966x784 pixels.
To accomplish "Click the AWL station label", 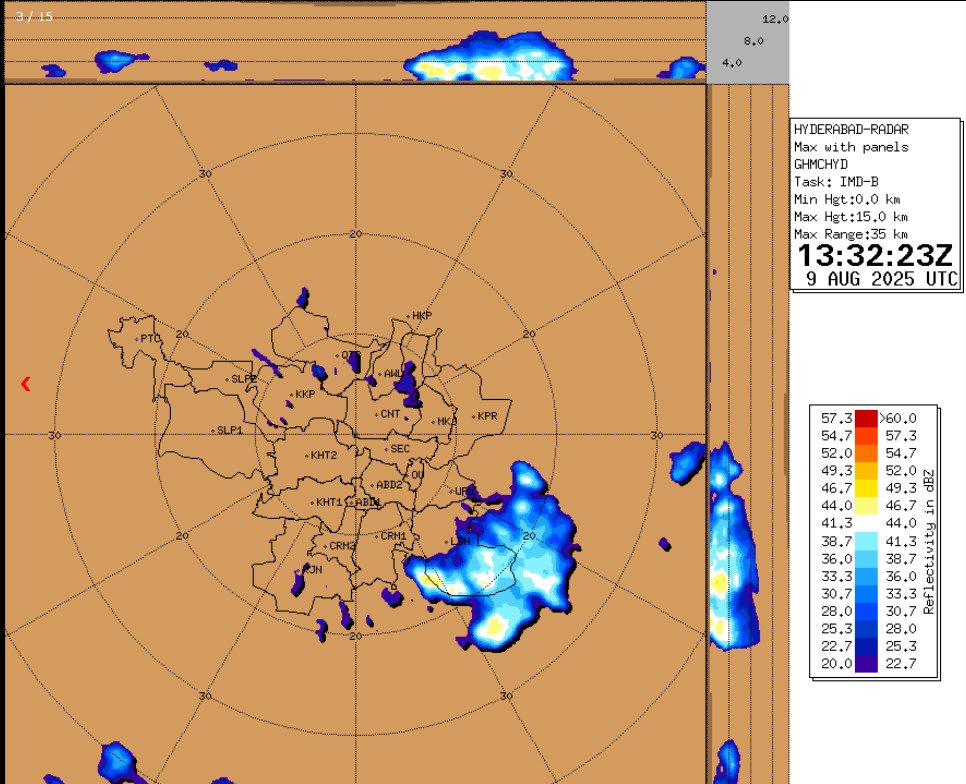I will pyautogui.click(x=392, y=373).
